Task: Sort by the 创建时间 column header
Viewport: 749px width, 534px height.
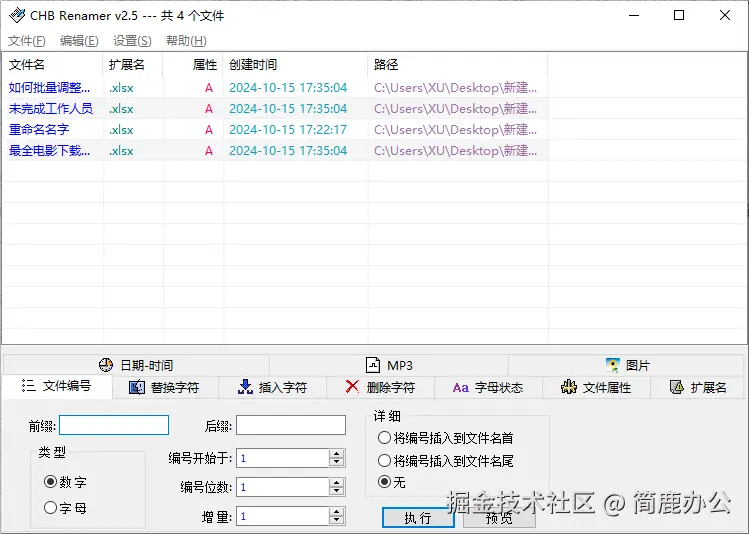Action: (x=295, y=64)
